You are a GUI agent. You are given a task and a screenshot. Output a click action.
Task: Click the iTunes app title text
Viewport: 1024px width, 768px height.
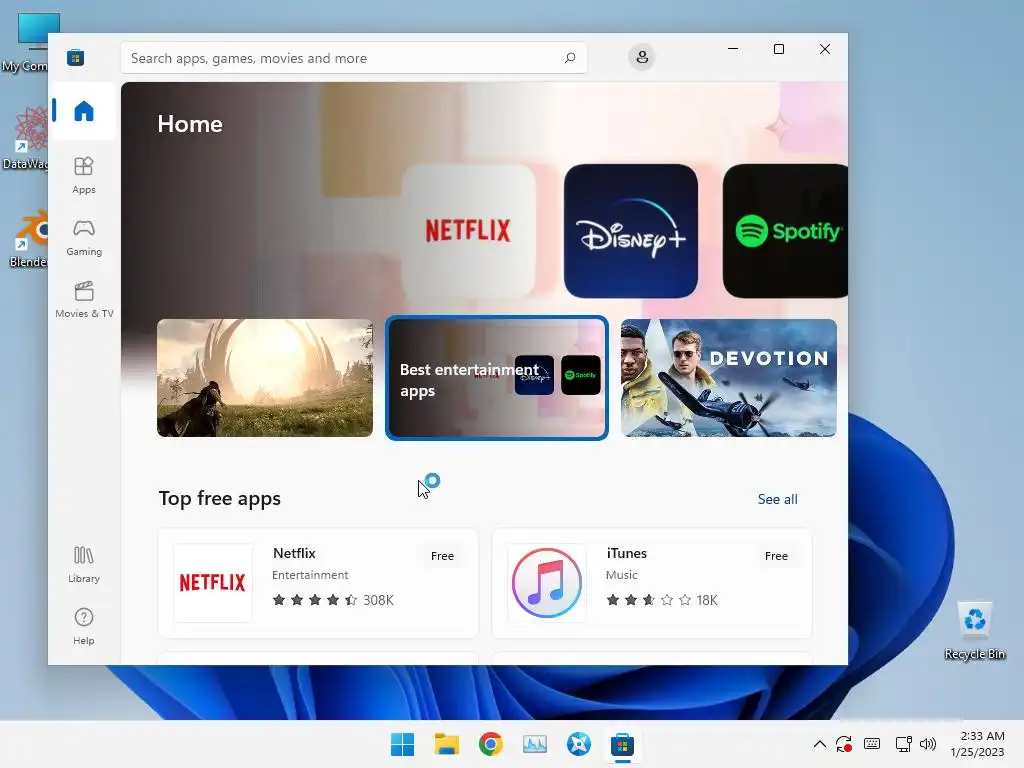click(626, 553)
